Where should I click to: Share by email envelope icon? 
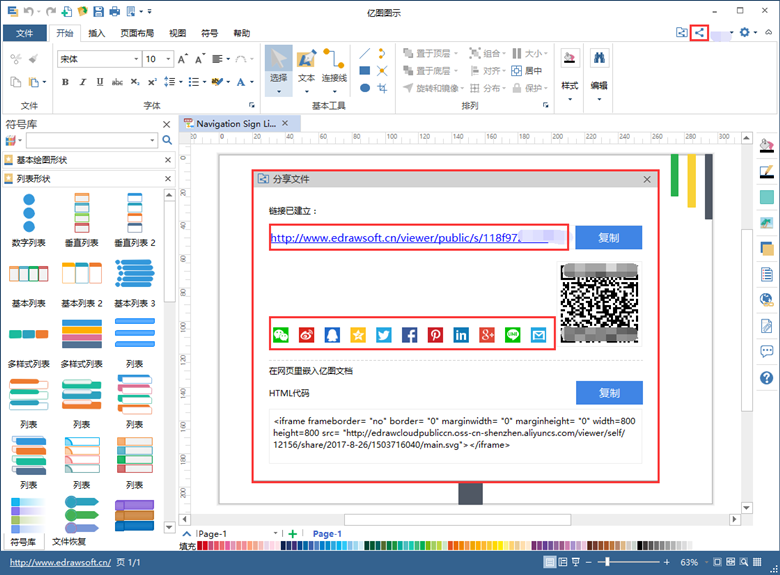coord(538,335)
